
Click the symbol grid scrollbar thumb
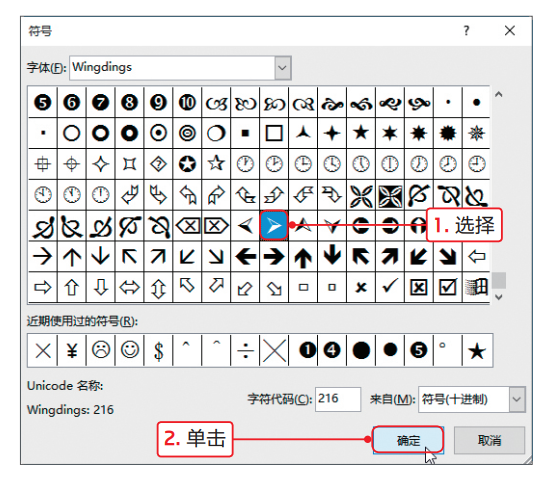pos(499,280)
